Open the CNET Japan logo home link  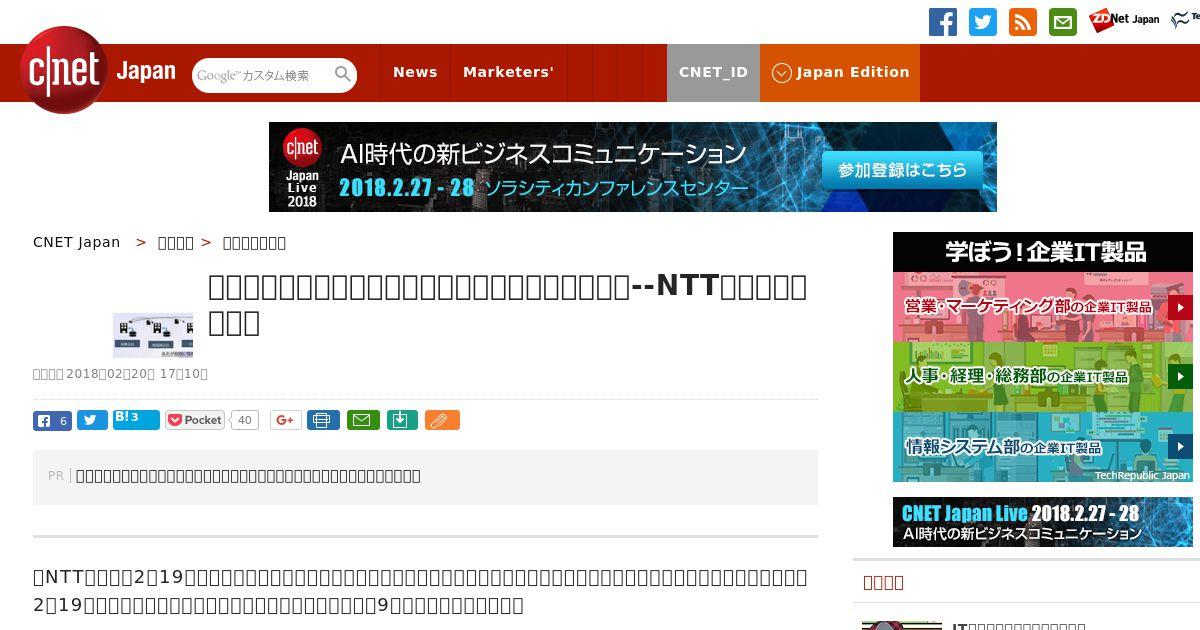tap(97, 71)
